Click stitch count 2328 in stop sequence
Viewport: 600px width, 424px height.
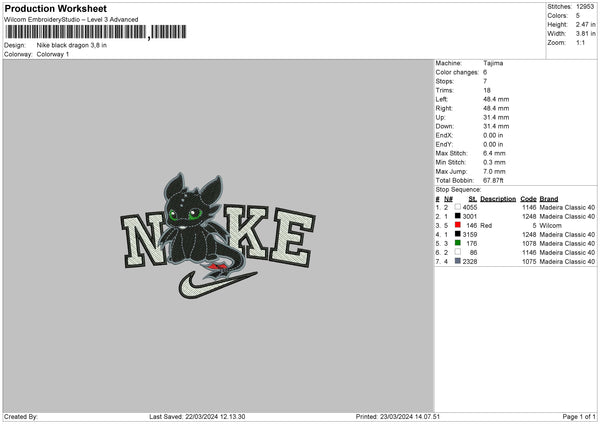[x=470, y=262]
